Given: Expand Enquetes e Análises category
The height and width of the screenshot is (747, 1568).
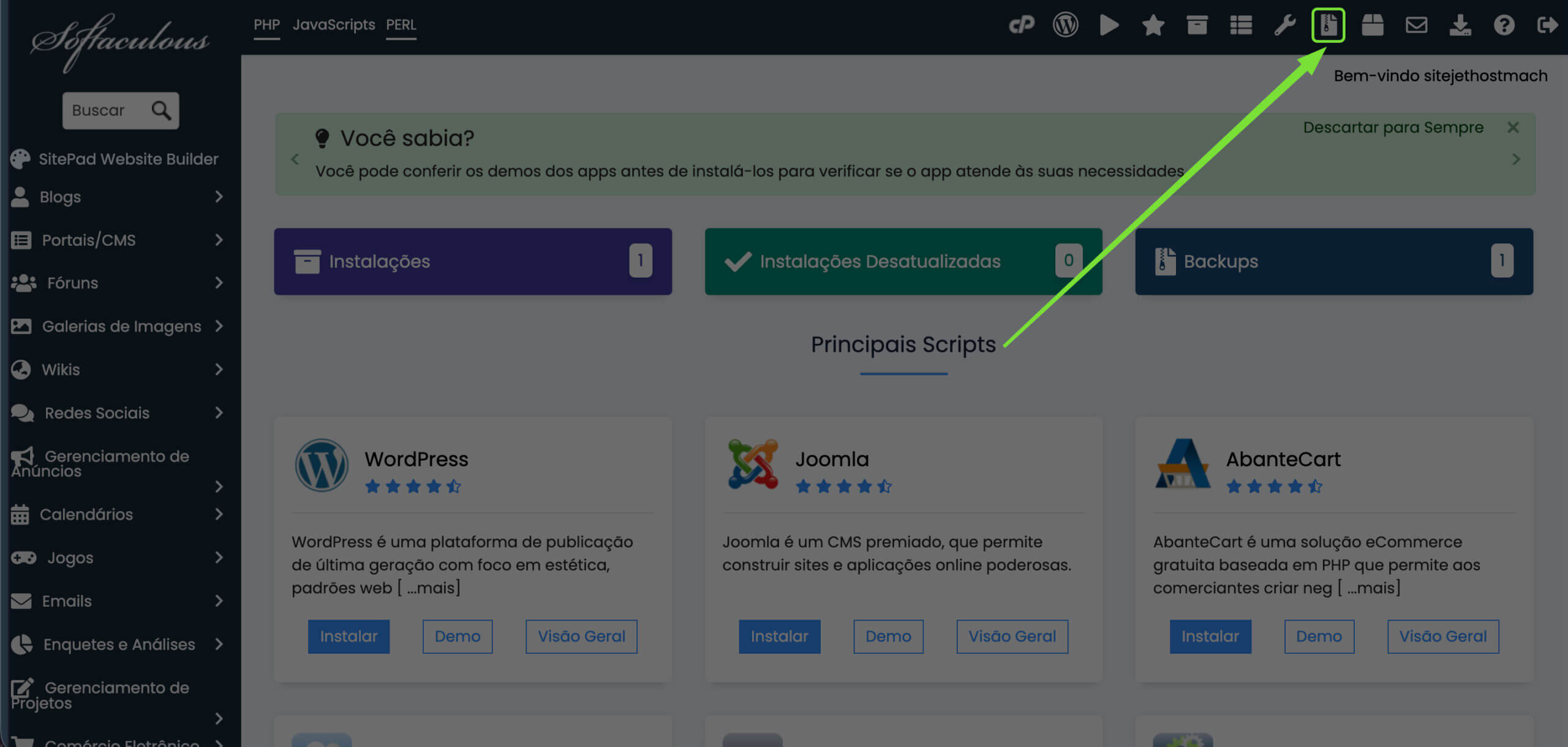Looking at the screenshot, I should pyautogui.click(x=116, y=645).
